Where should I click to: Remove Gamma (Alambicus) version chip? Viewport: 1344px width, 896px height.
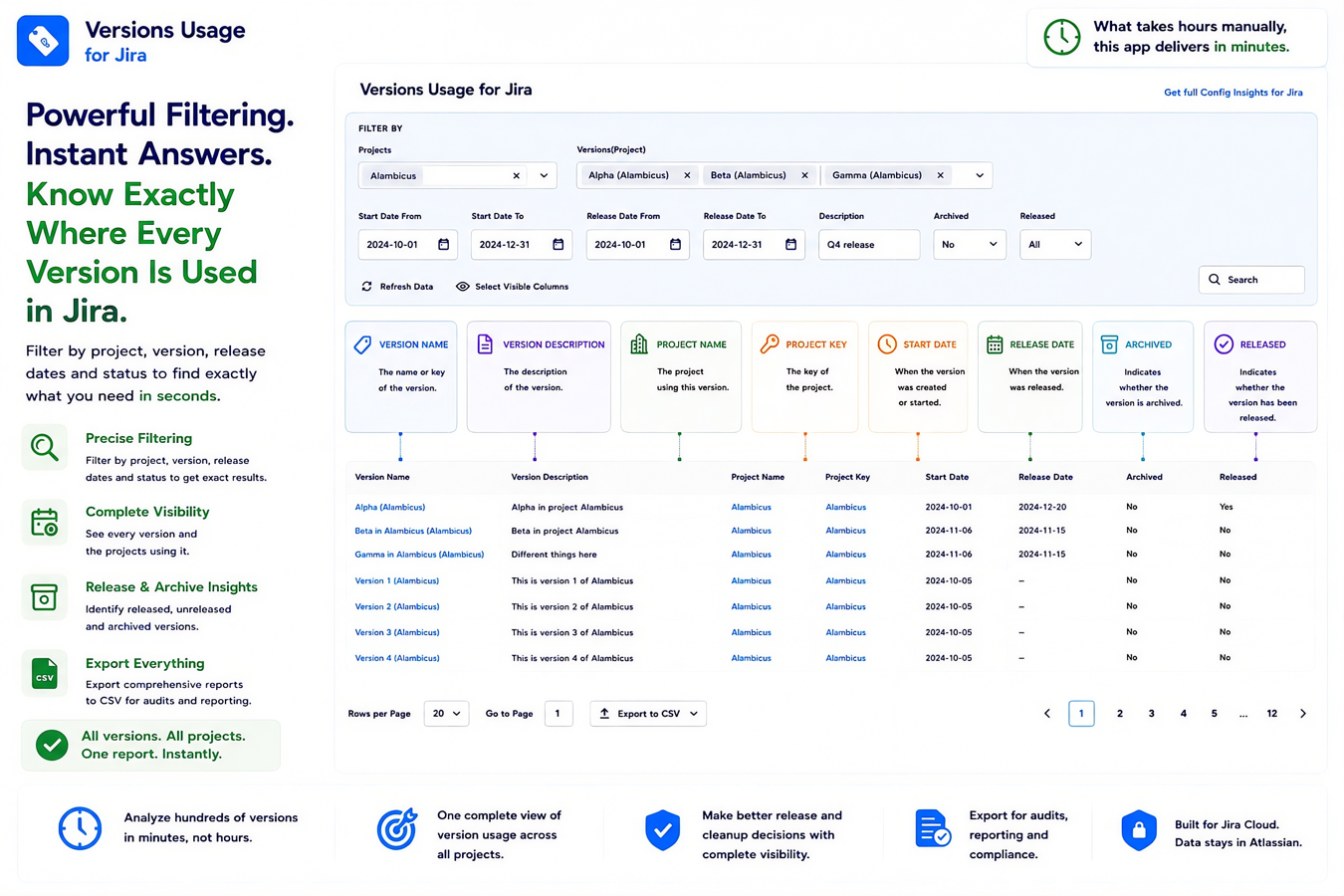[x=940, y=176]
